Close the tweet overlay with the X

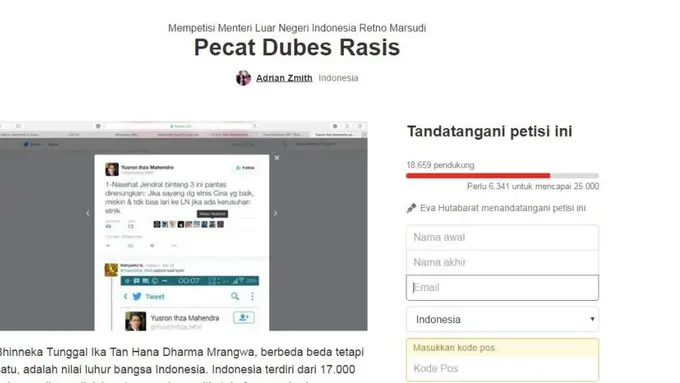[277, 158]
